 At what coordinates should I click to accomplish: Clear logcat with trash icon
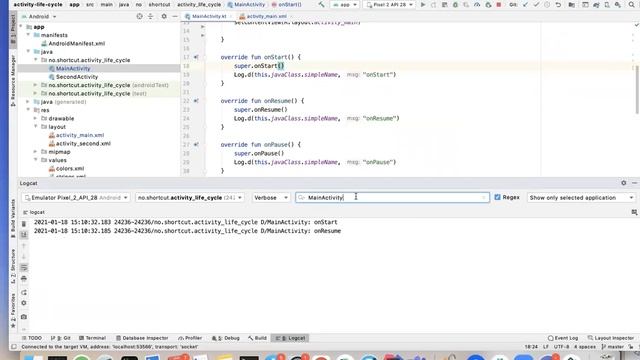tap(24, 224)
